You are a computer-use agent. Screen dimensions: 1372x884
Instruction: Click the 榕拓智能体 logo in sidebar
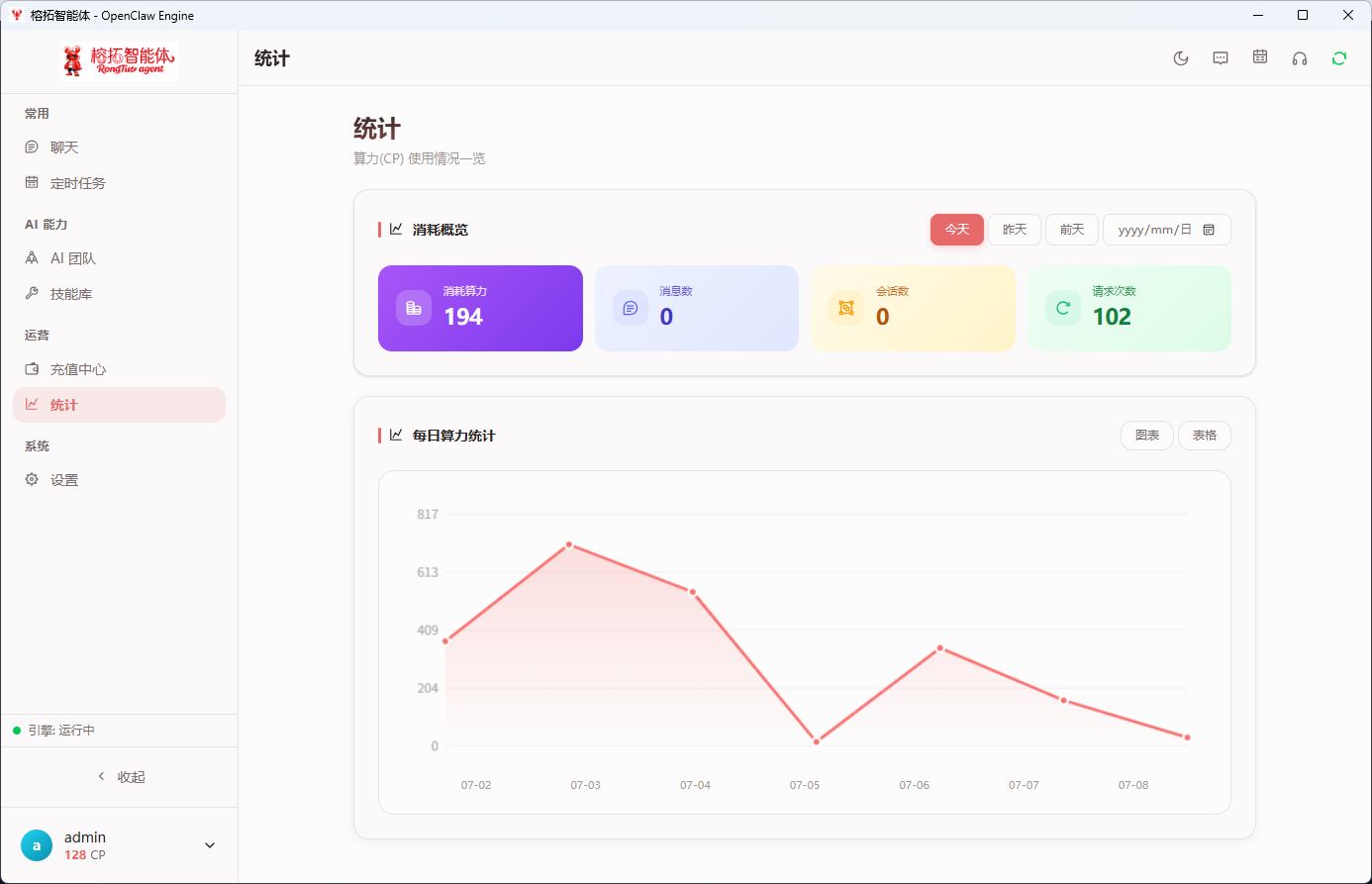pos(119,60)
